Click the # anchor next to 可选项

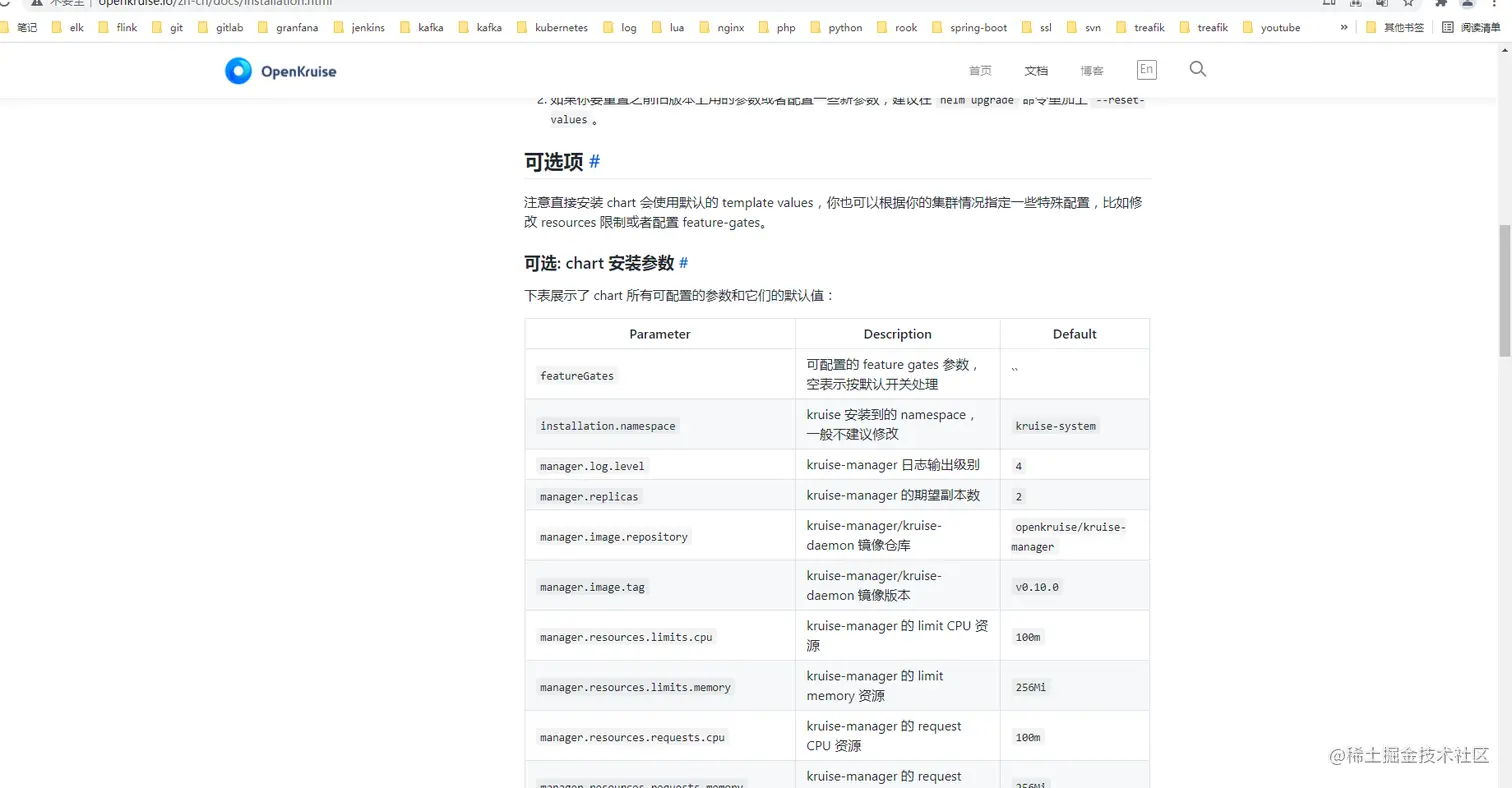pos(595,161)
